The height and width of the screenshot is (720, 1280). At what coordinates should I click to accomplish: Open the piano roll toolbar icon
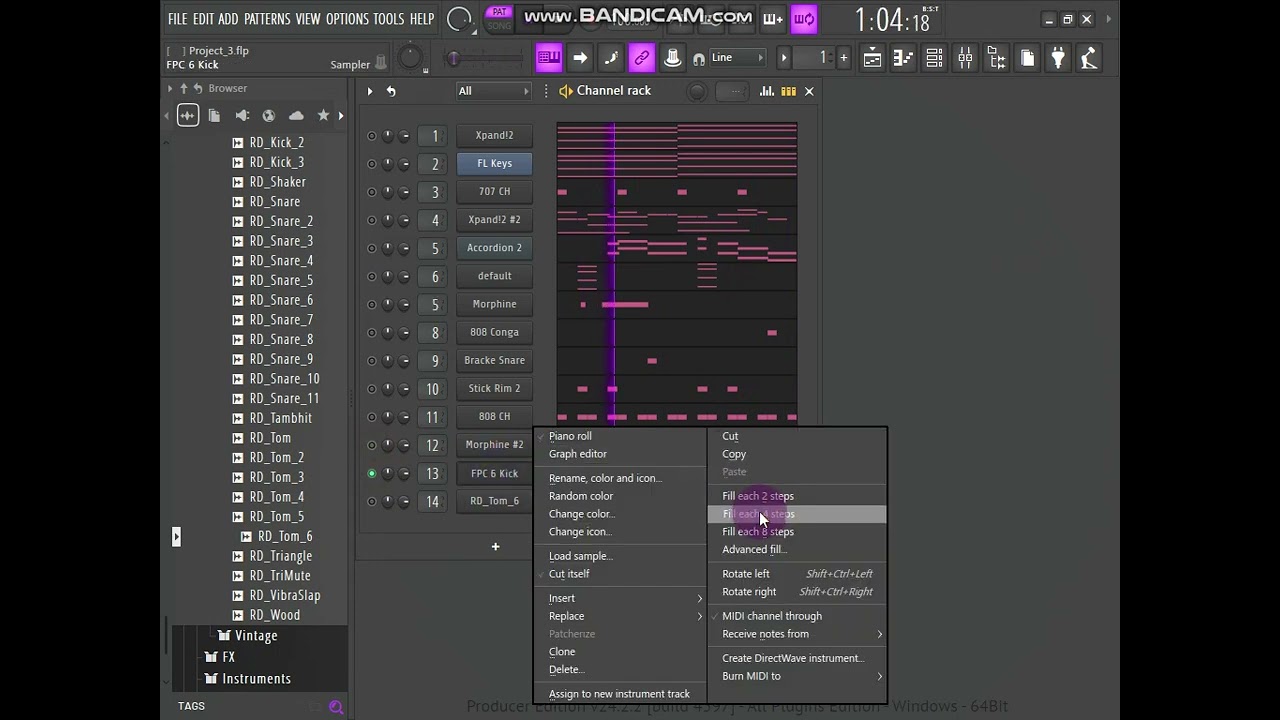click(x=903, y=58)
